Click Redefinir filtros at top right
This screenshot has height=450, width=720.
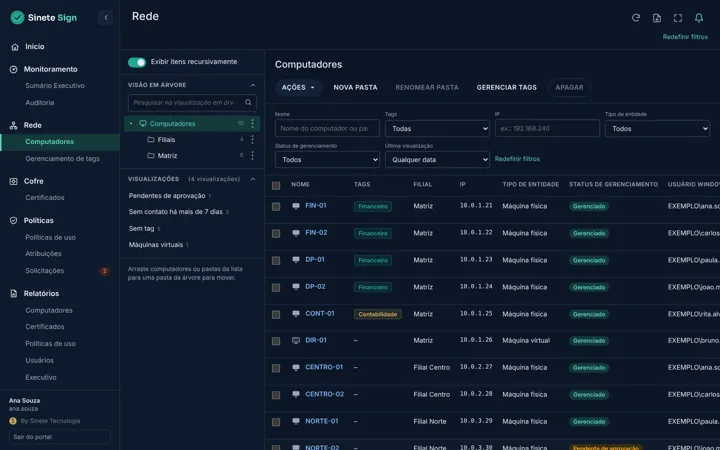click(x=685, y=37)
